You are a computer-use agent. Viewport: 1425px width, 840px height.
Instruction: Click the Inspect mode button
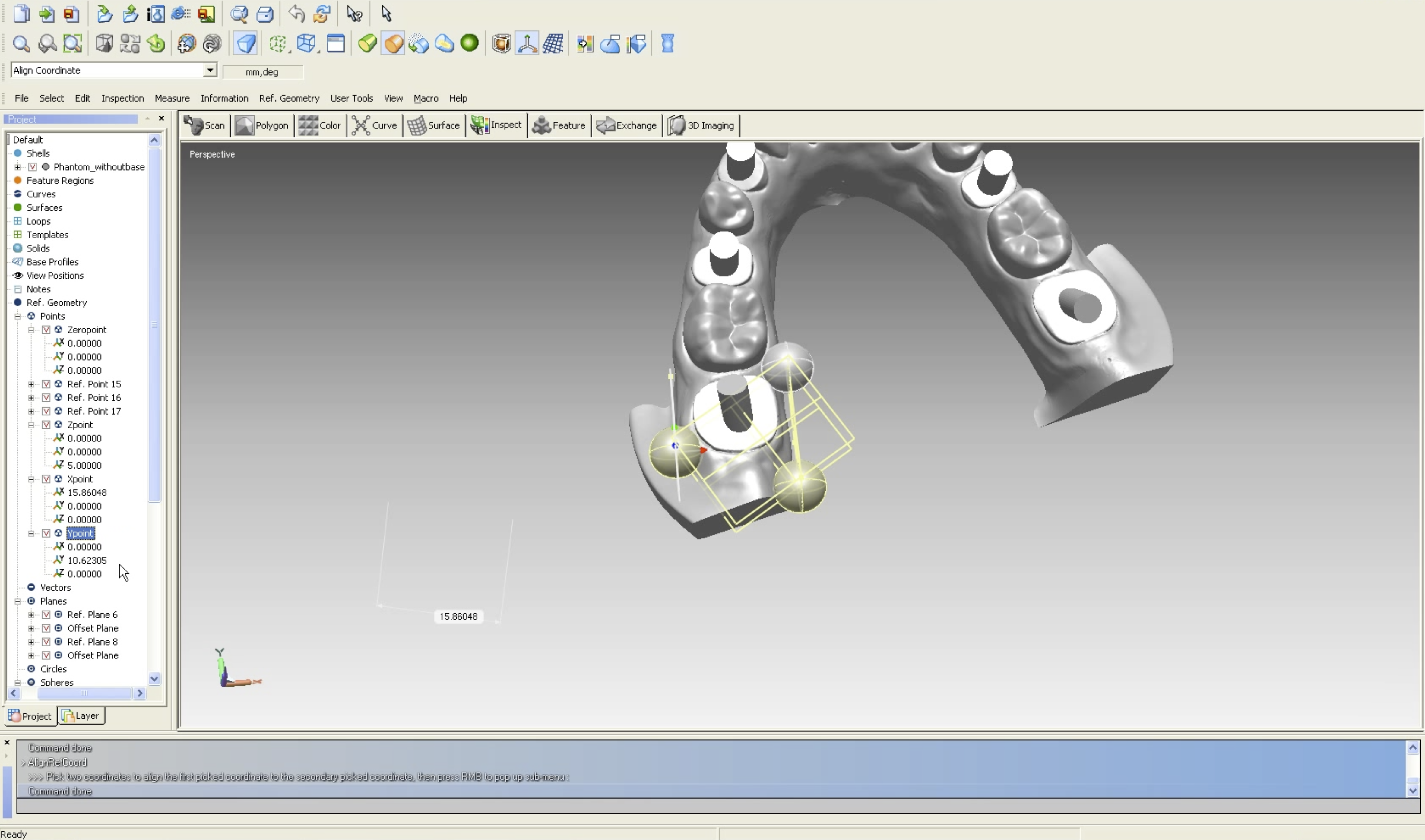pyautogui.click(x=496, y=125)
